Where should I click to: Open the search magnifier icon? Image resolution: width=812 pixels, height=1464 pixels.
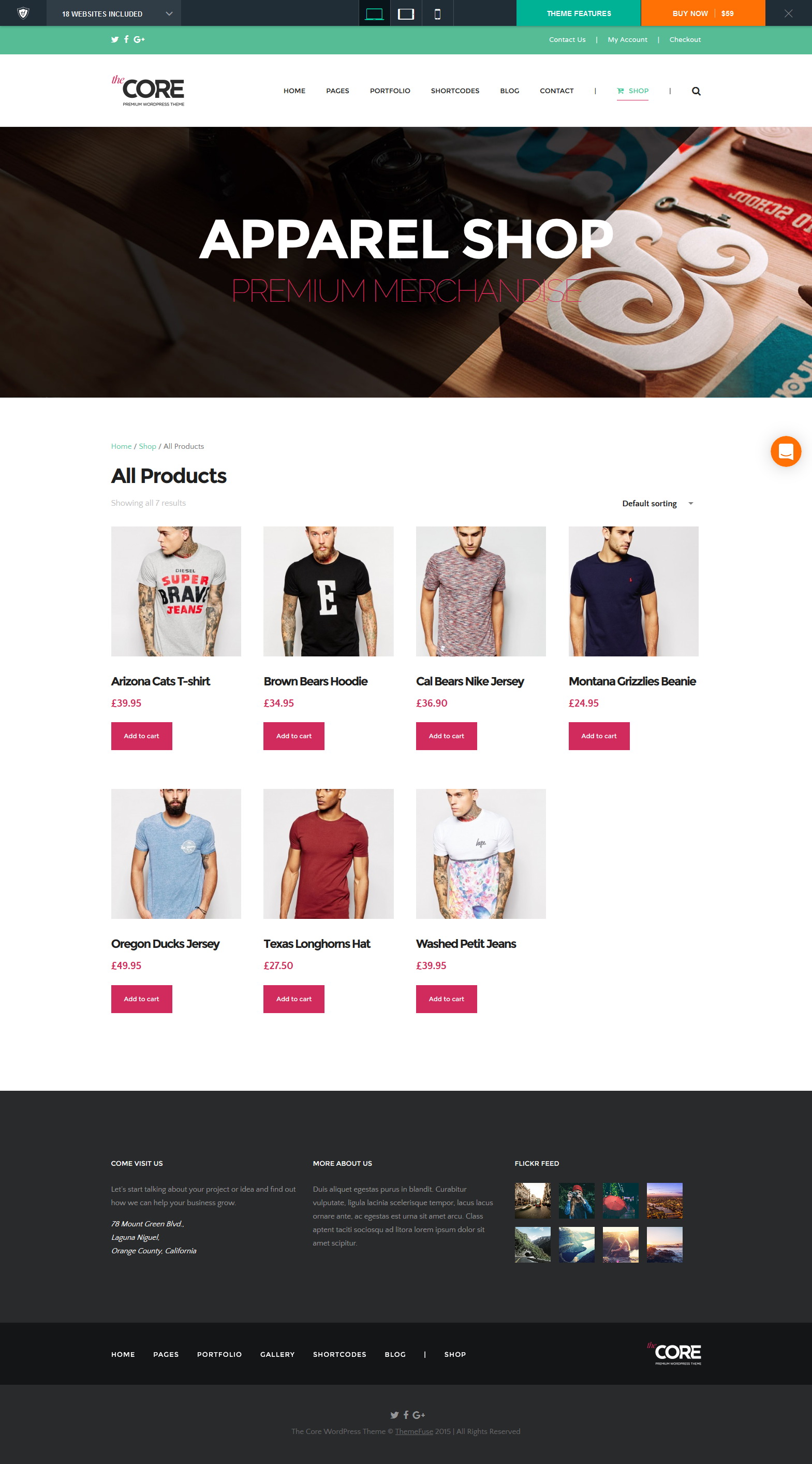click(696, 91)
